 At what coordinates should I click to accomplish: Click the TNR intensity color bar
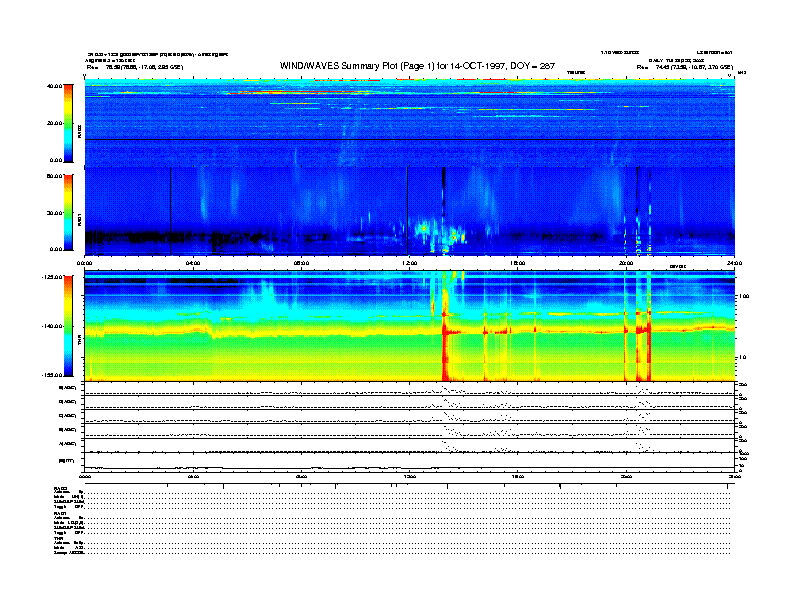(68, 326)
